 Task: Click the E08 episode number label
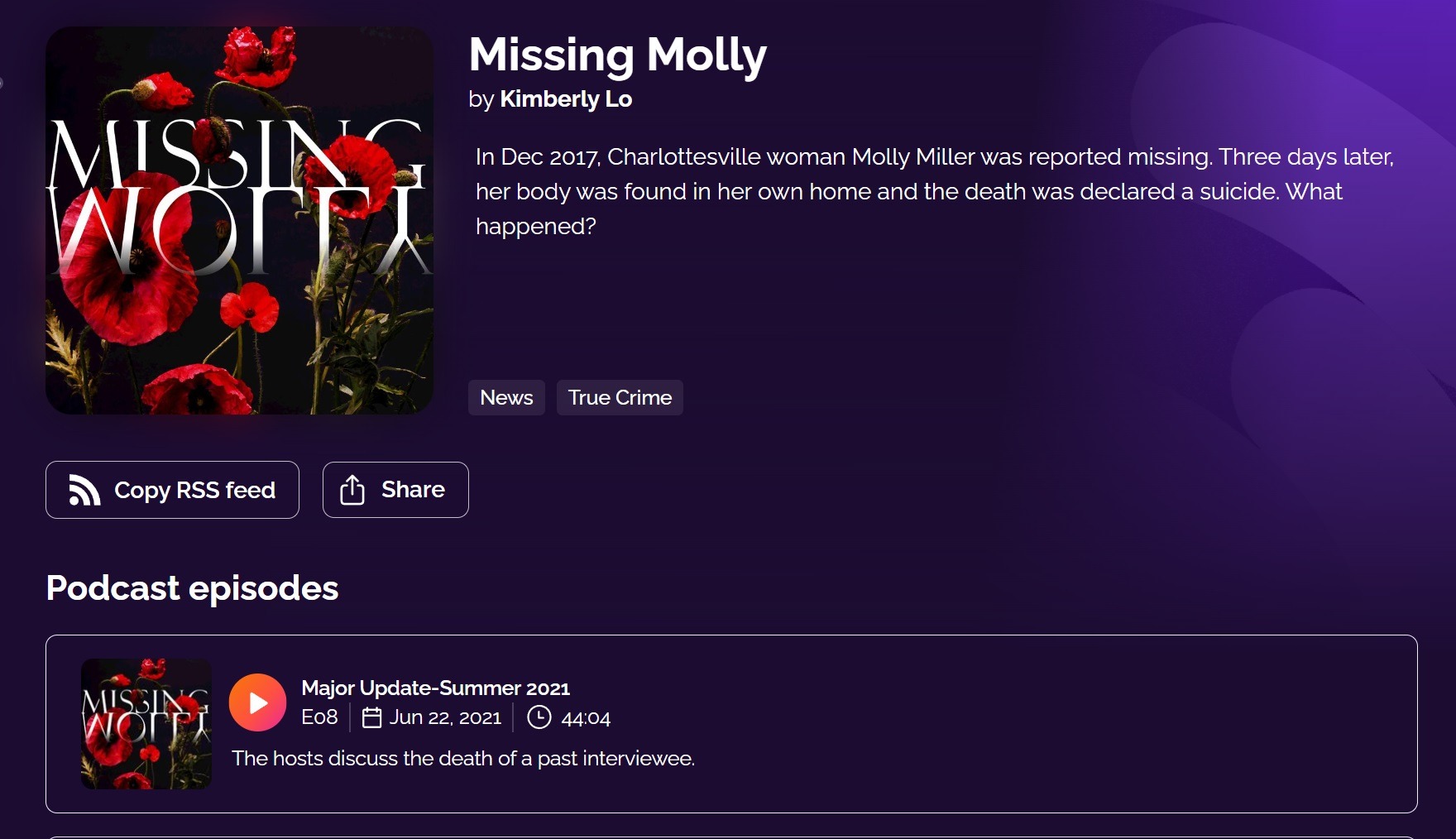point(319,717)
